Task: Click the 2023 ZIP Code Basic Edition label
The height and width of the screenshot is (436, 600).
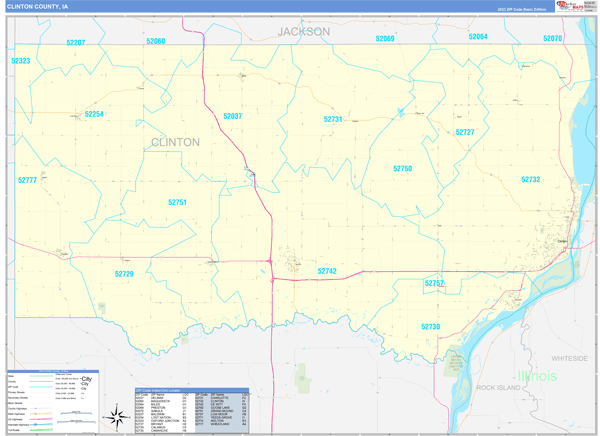Action: [523, 9]
